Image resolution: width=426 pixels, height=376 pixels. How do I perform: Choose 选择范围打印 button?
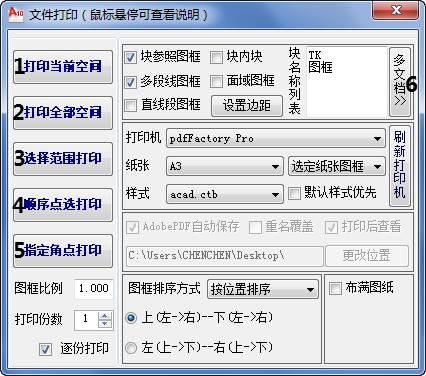coord(63,159)
